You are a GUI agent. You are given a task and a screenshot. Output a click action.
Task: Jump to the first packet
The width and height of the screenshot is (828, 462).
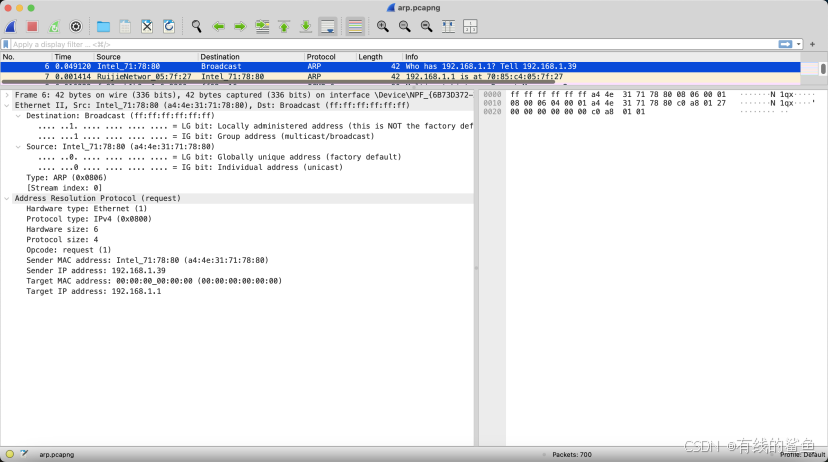click(284, 26)
